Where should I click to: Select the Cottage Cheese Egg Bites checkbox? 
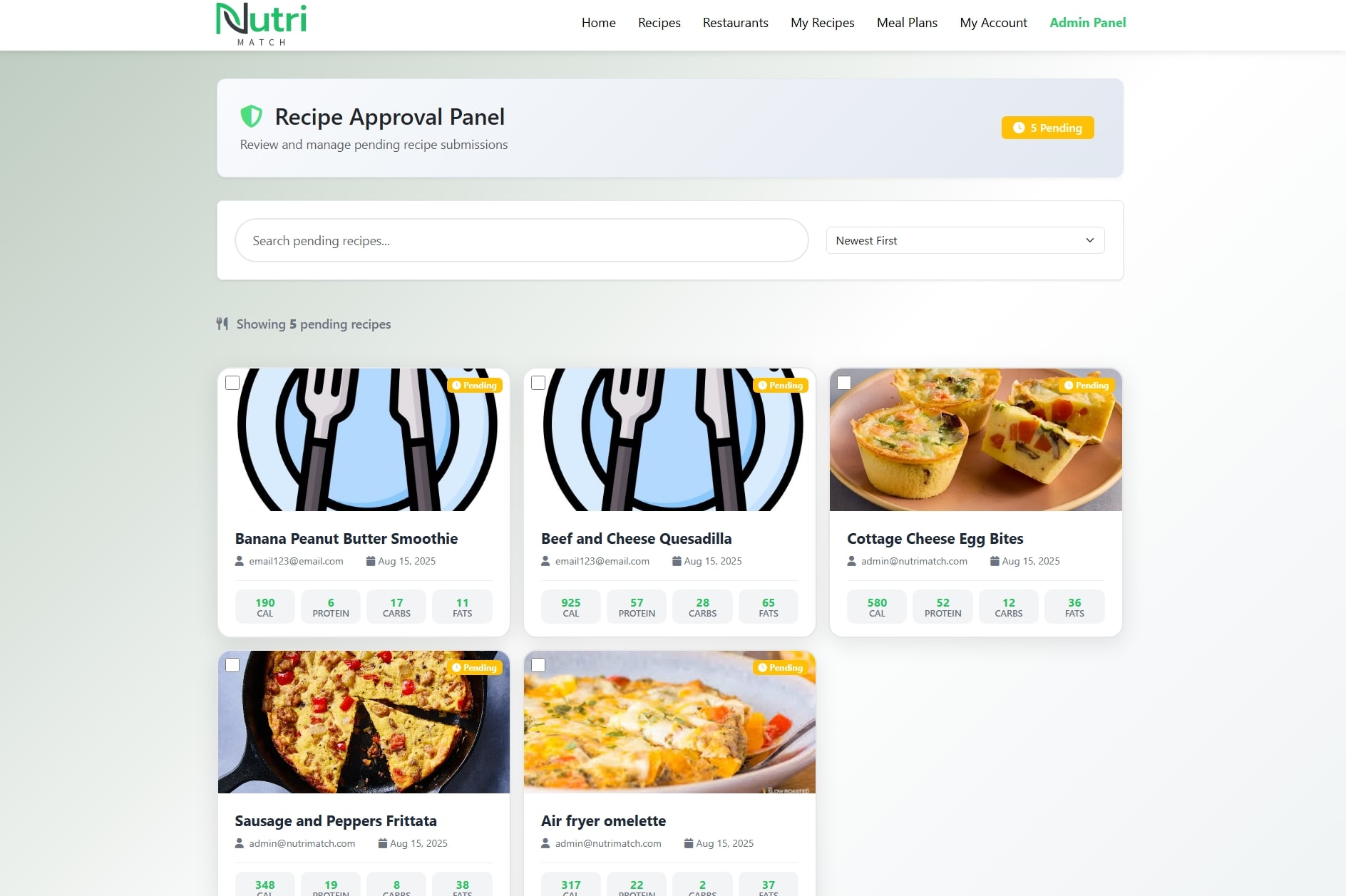844,383
